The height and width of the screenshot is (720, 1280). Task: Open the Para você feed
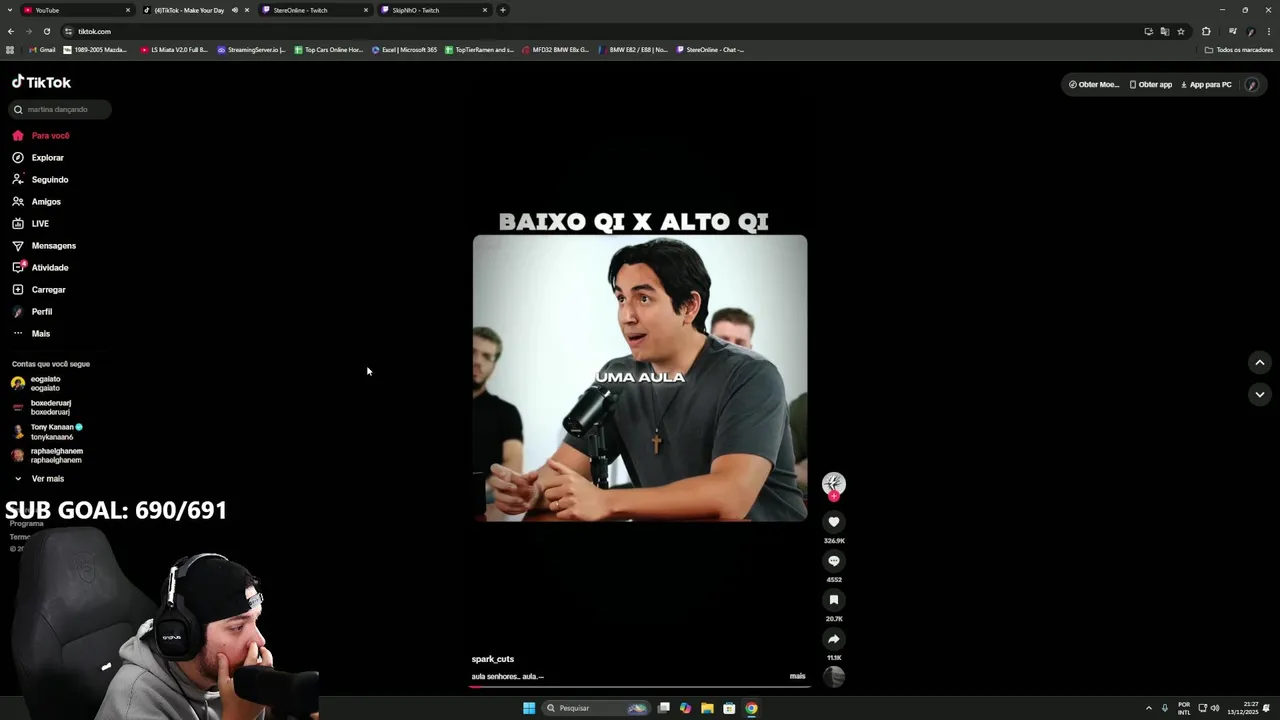(x=41, y=135)
